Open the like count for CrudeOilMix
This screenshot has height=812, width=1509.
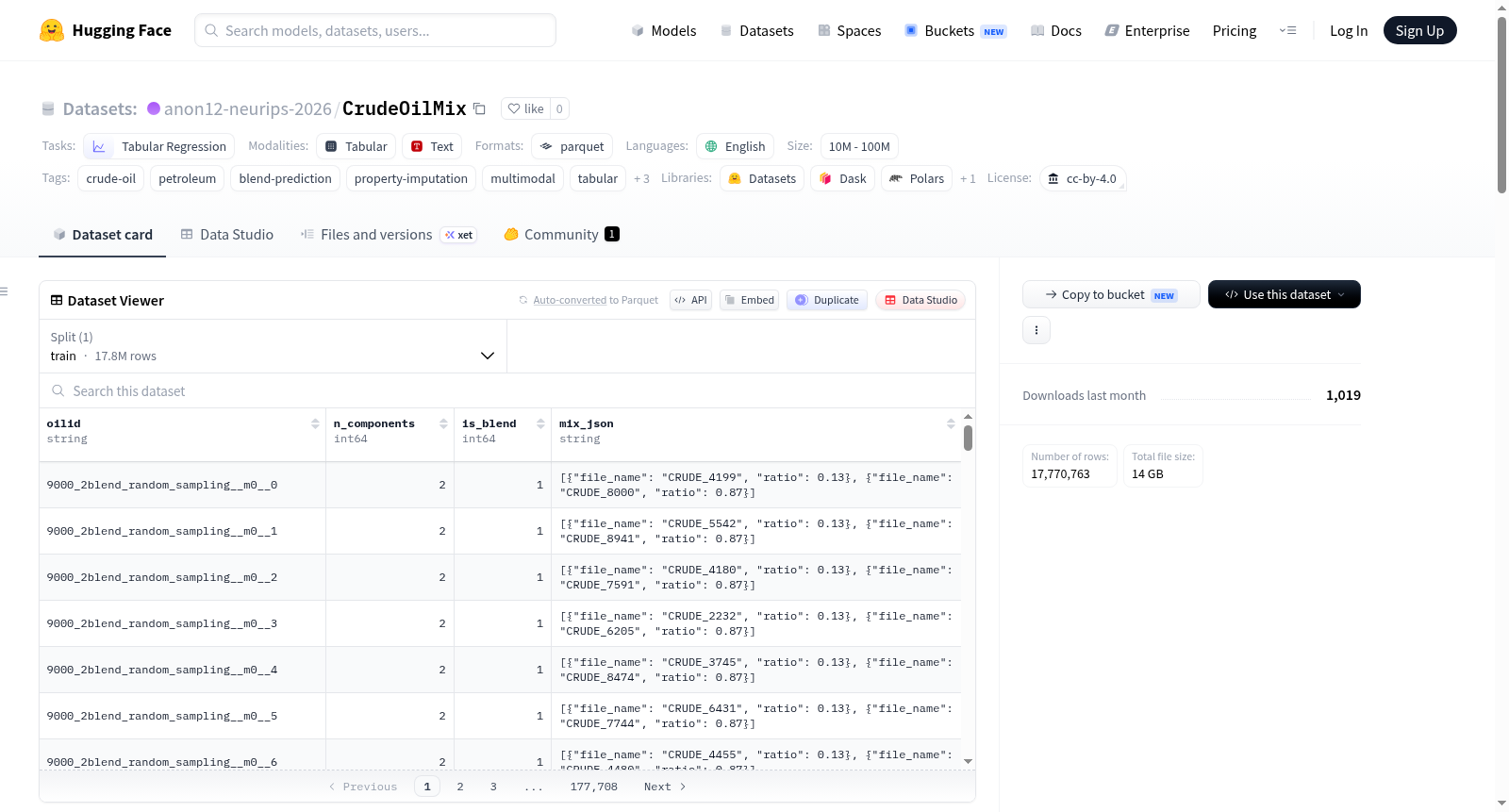point(559,108)
